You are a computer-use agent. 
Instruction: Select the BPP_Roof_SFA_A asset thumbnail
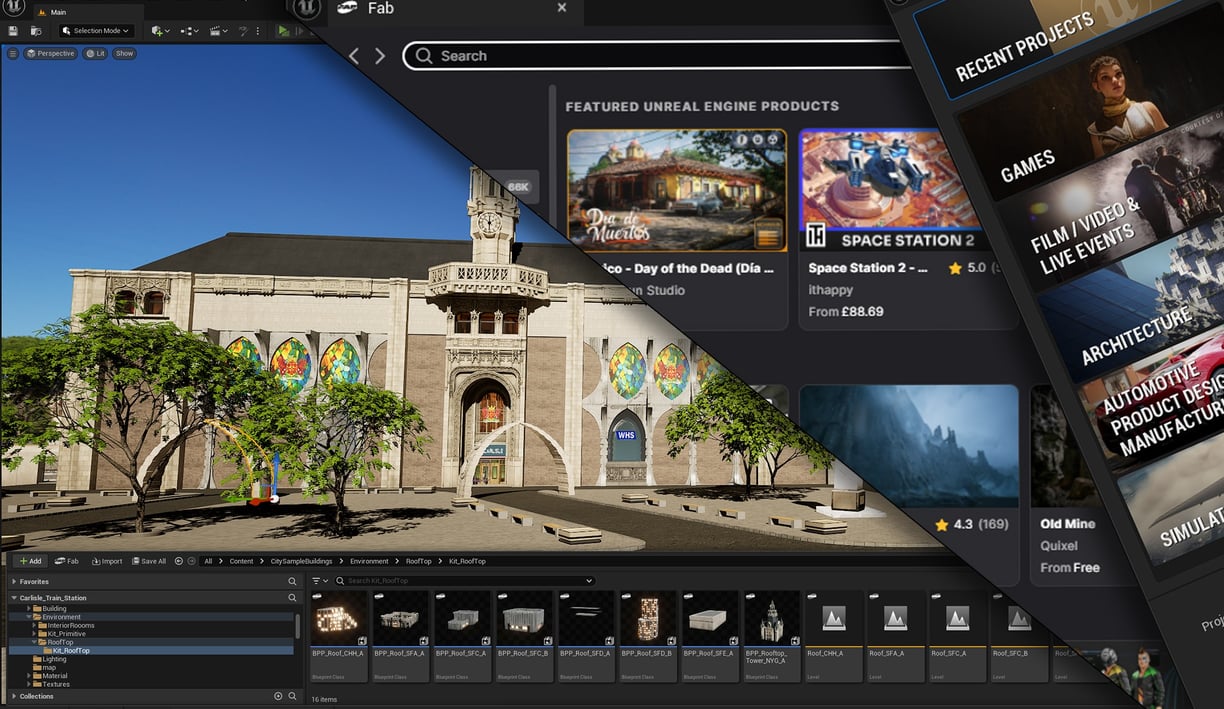click(401, 618)
